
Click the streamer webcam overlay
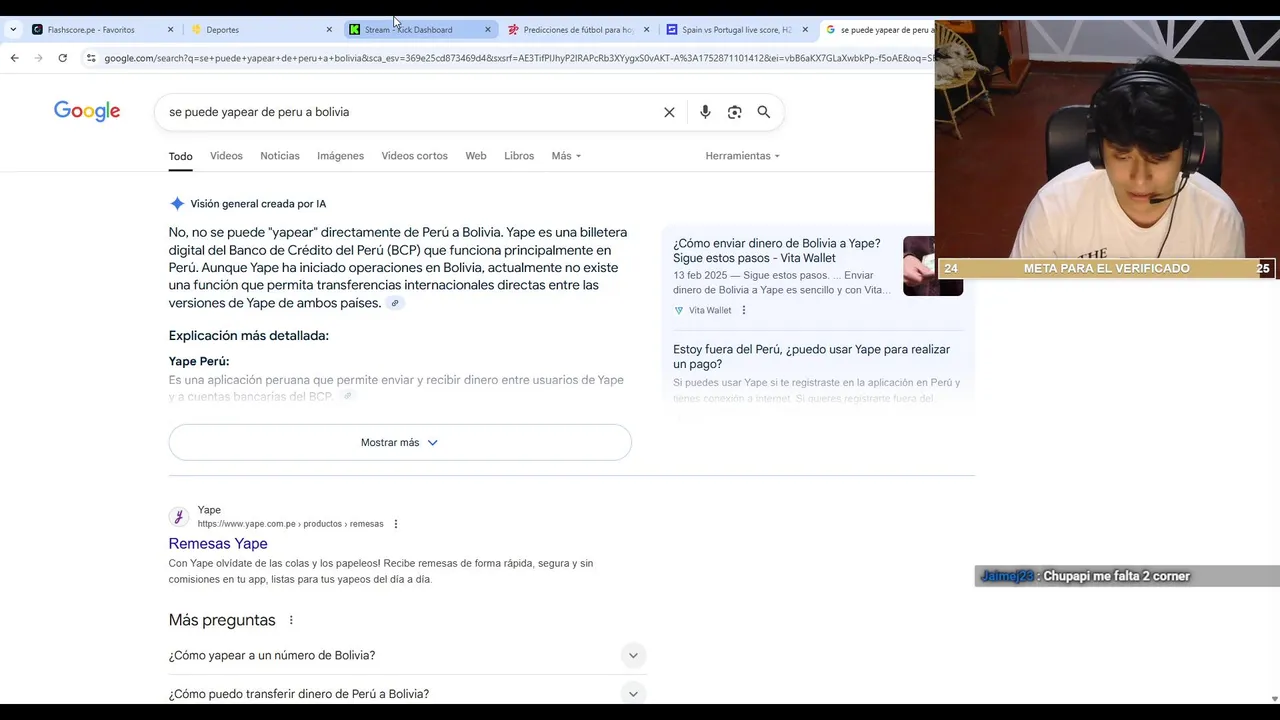pos(1107,140)
